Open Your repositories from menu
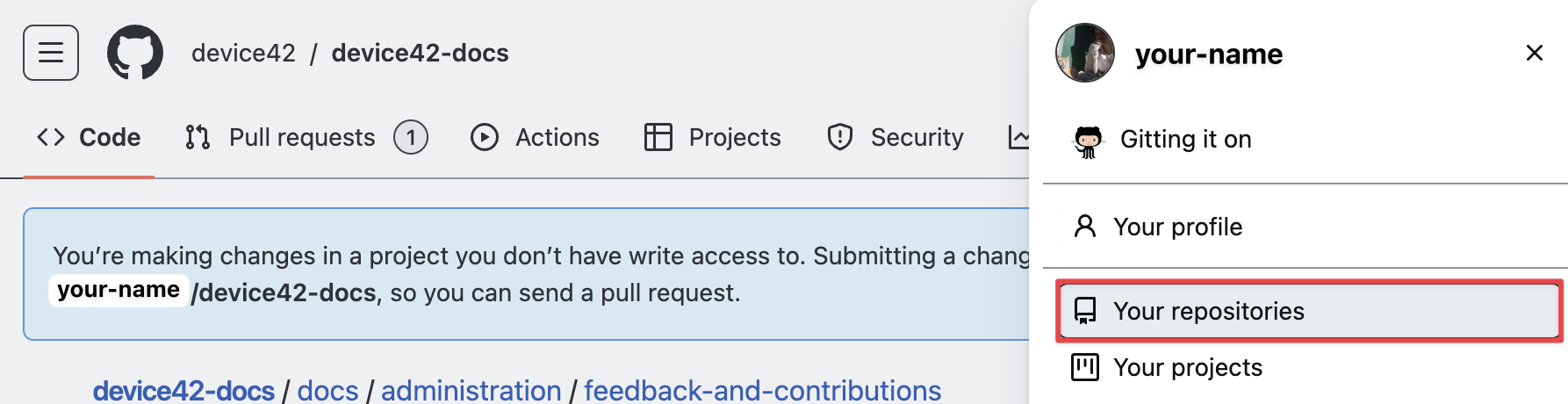The image size is (1568, 404). [x=1208, y=311]
